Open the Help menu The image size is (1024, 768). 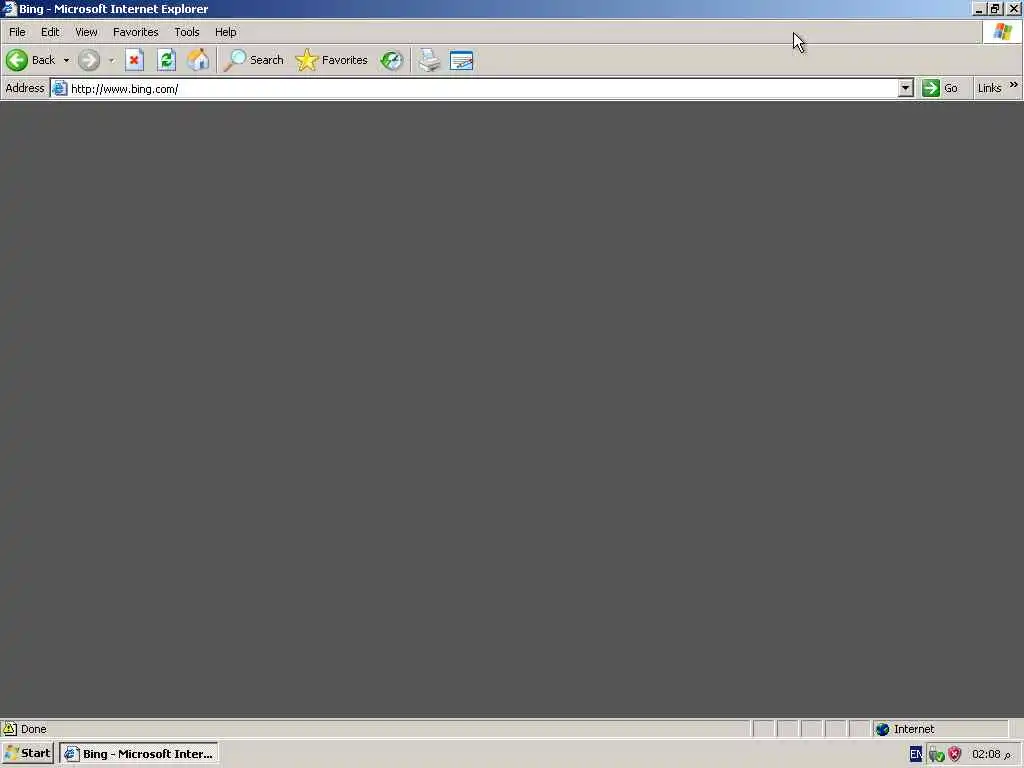(225, 32)
